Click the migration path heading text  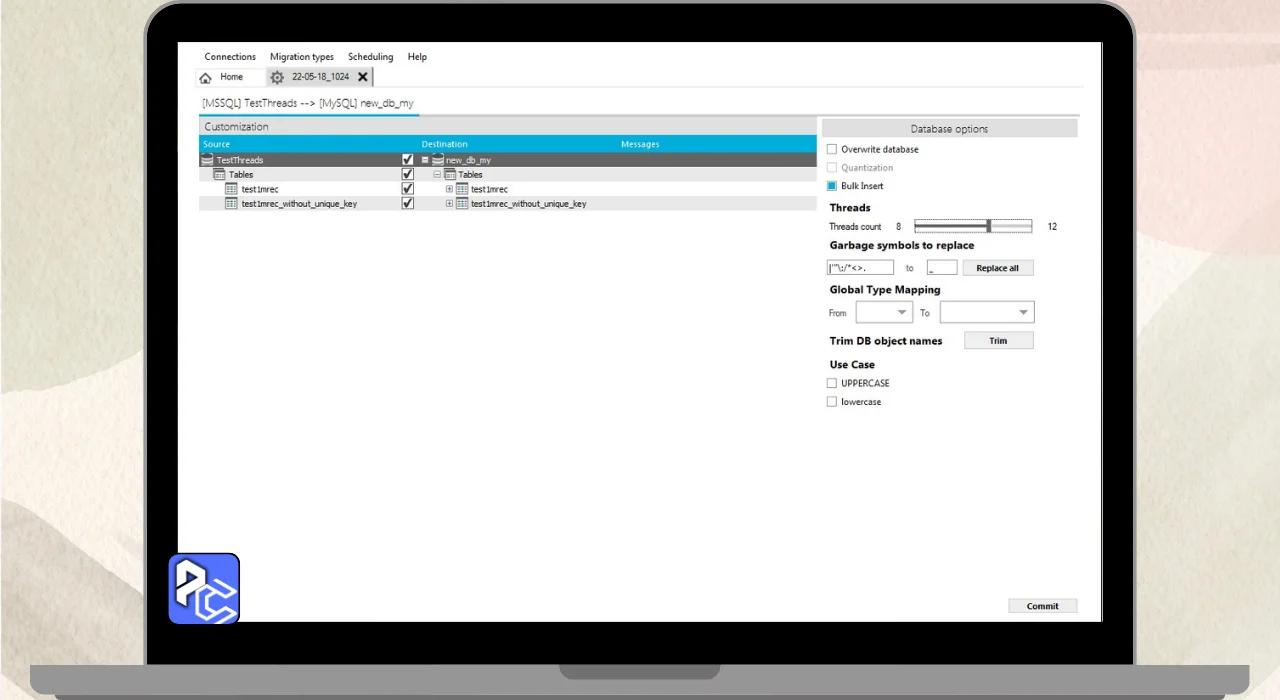pos(308,103)
